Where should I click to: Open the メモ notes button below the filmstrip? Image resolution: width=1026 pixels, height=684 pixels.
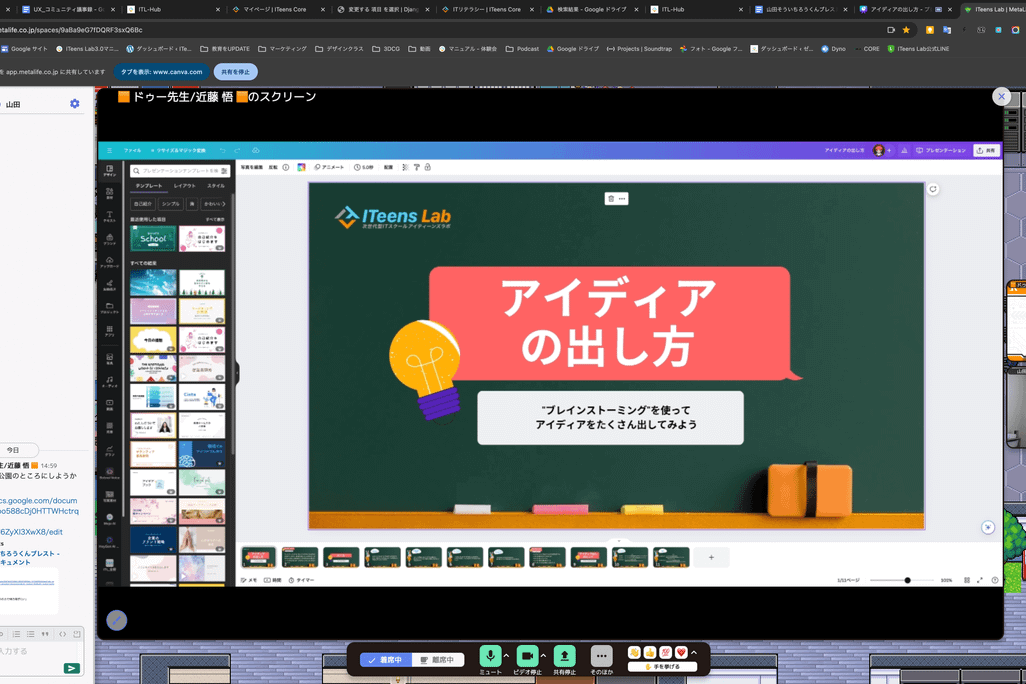point(249,581)
